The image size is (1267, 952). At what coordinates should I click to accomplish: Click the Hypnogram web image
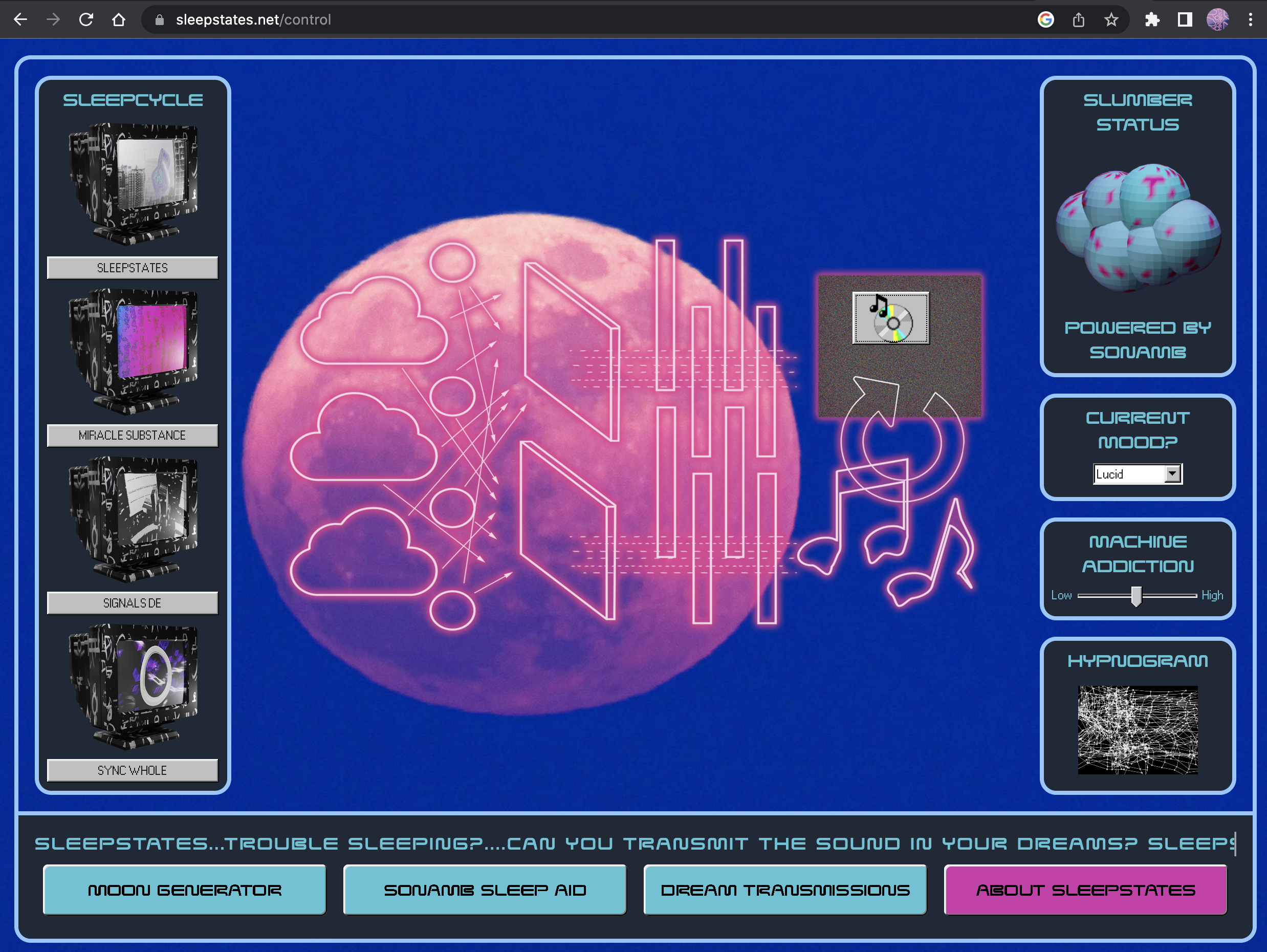pyautogui.click(x=1138, y=730)
